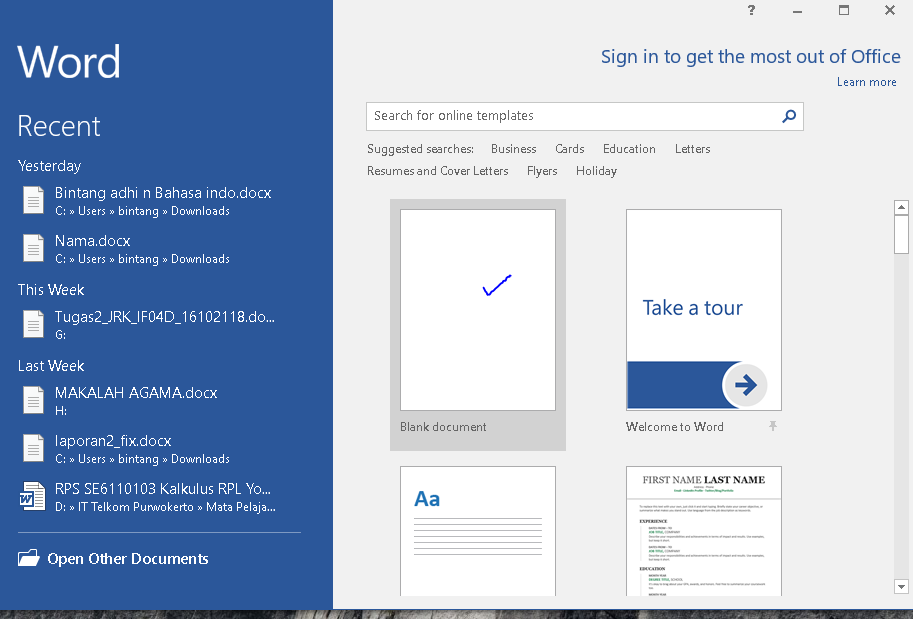Click the template list scroll down arrow
913x619 pixels.
tap(901, 586)
